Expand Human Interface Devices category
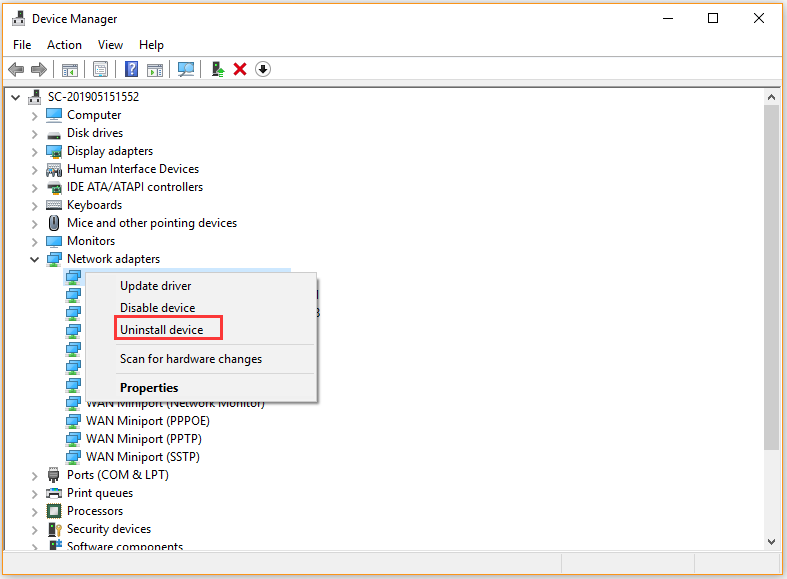Image resolution: width=787 pixels, height=579 pixels. pos(34,170)
